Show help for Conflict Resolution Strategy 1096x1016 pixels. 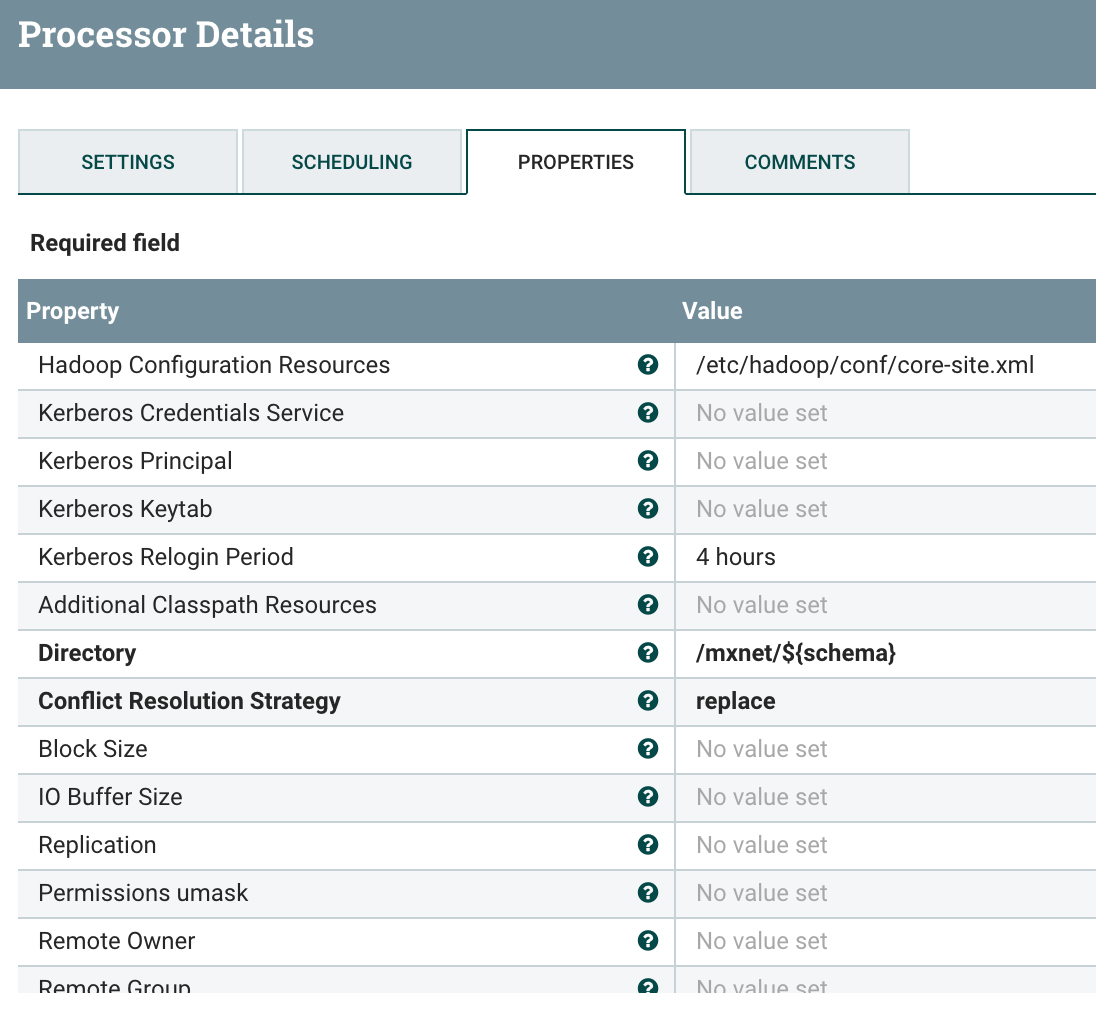(648, 701)
